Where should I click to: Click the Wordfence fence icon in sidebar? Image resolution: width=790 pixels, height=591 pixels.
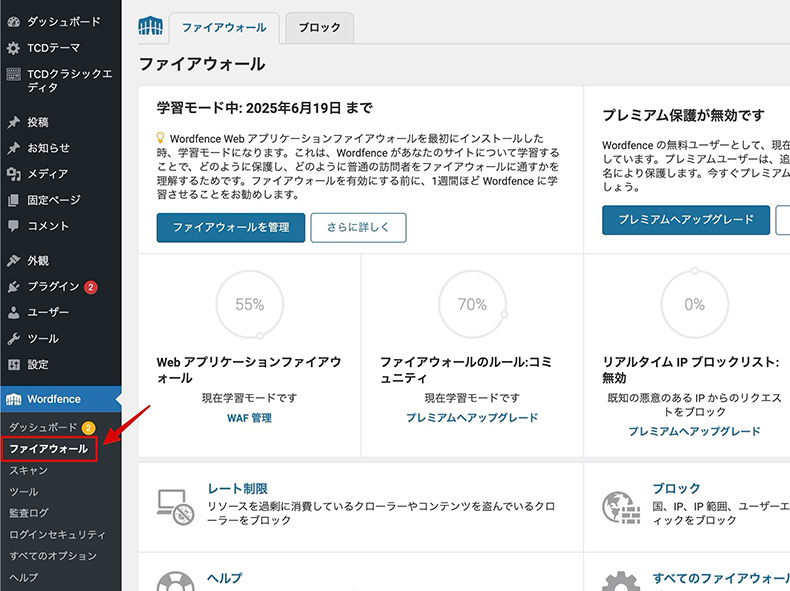tap(14, 400)
